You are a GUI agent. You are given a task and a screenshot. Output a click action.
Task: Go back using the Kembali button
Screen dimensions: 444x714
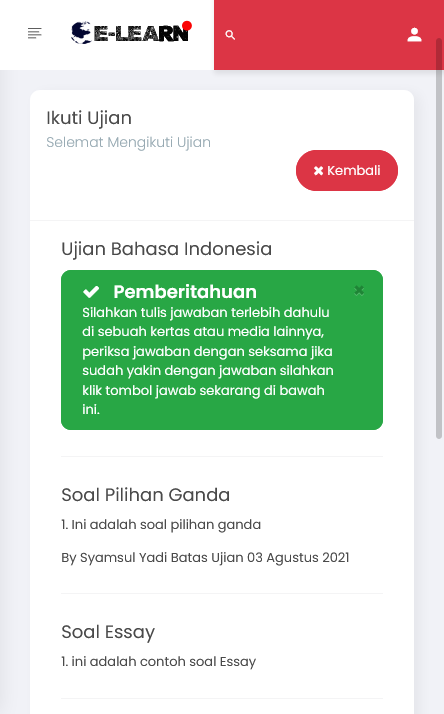click(347, 170)
